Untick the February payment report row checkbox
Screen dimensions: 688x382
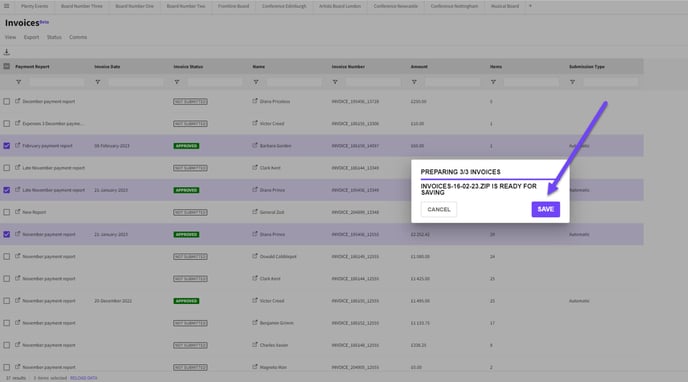pyautogui.click(x=7, y=146)
